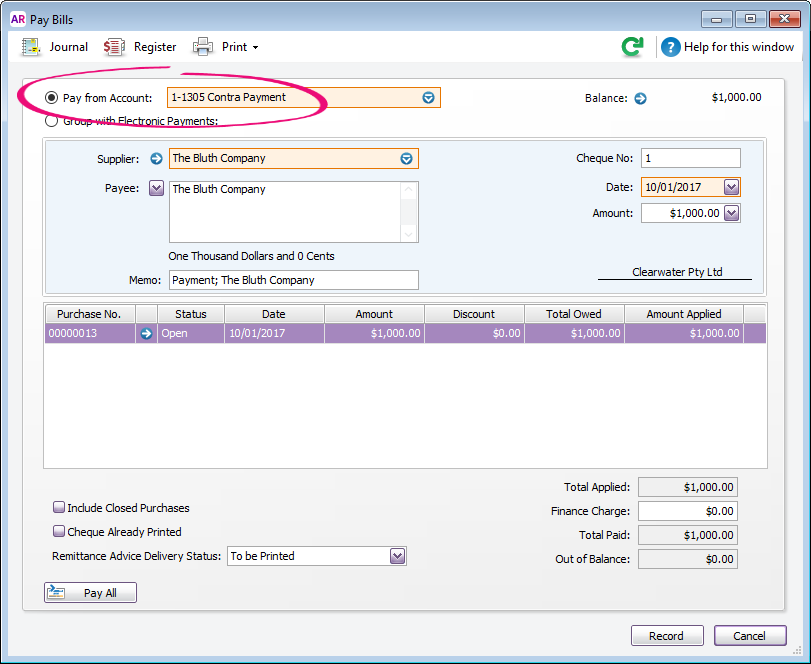Click the Cheque No input field

pos(690,158)
